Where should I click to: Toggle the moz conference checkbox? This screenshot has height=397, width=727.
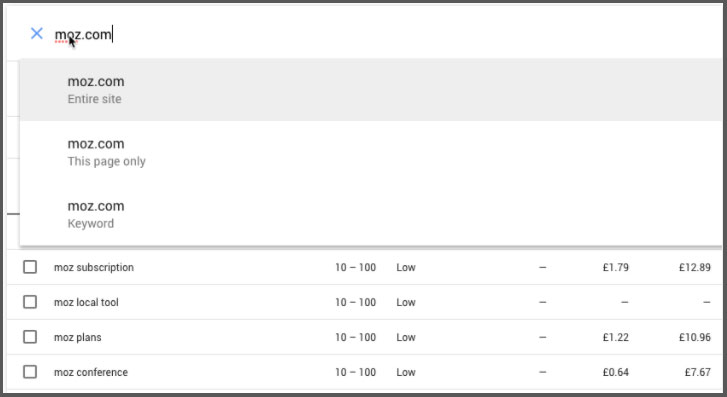pyautogui.click(x=30, y=372)
